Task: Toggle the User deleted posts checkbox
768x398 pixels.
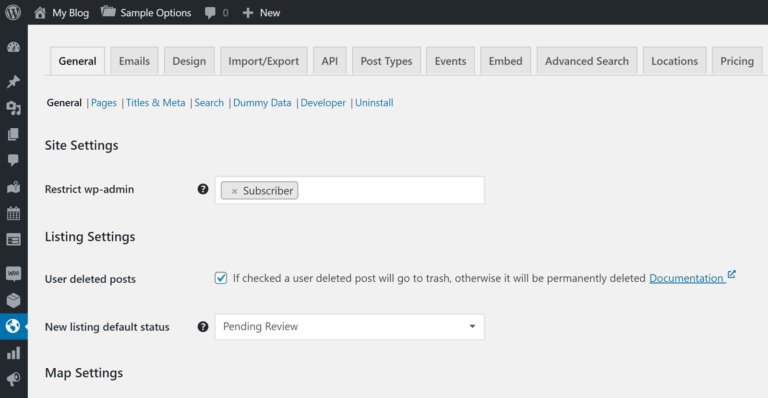Action: click(221, 278)
